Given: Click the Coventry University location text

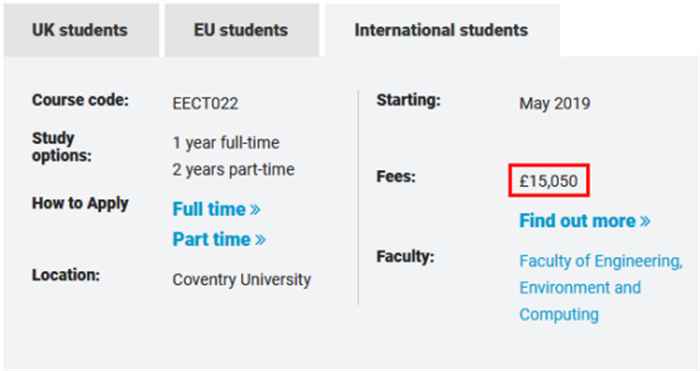Looking at the screenshot, I should [242, 279].
